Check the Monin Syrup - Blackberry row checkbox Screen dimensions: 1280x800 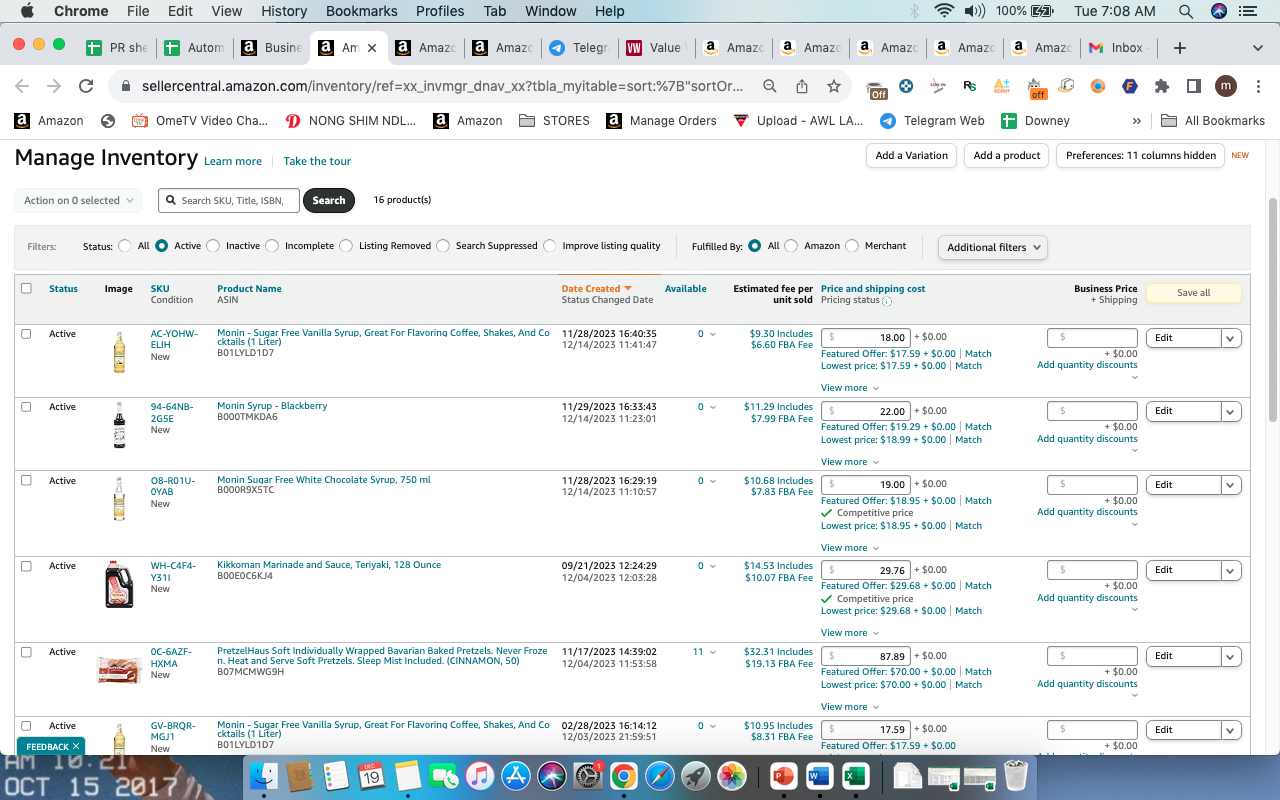click(x=27, y=407)
